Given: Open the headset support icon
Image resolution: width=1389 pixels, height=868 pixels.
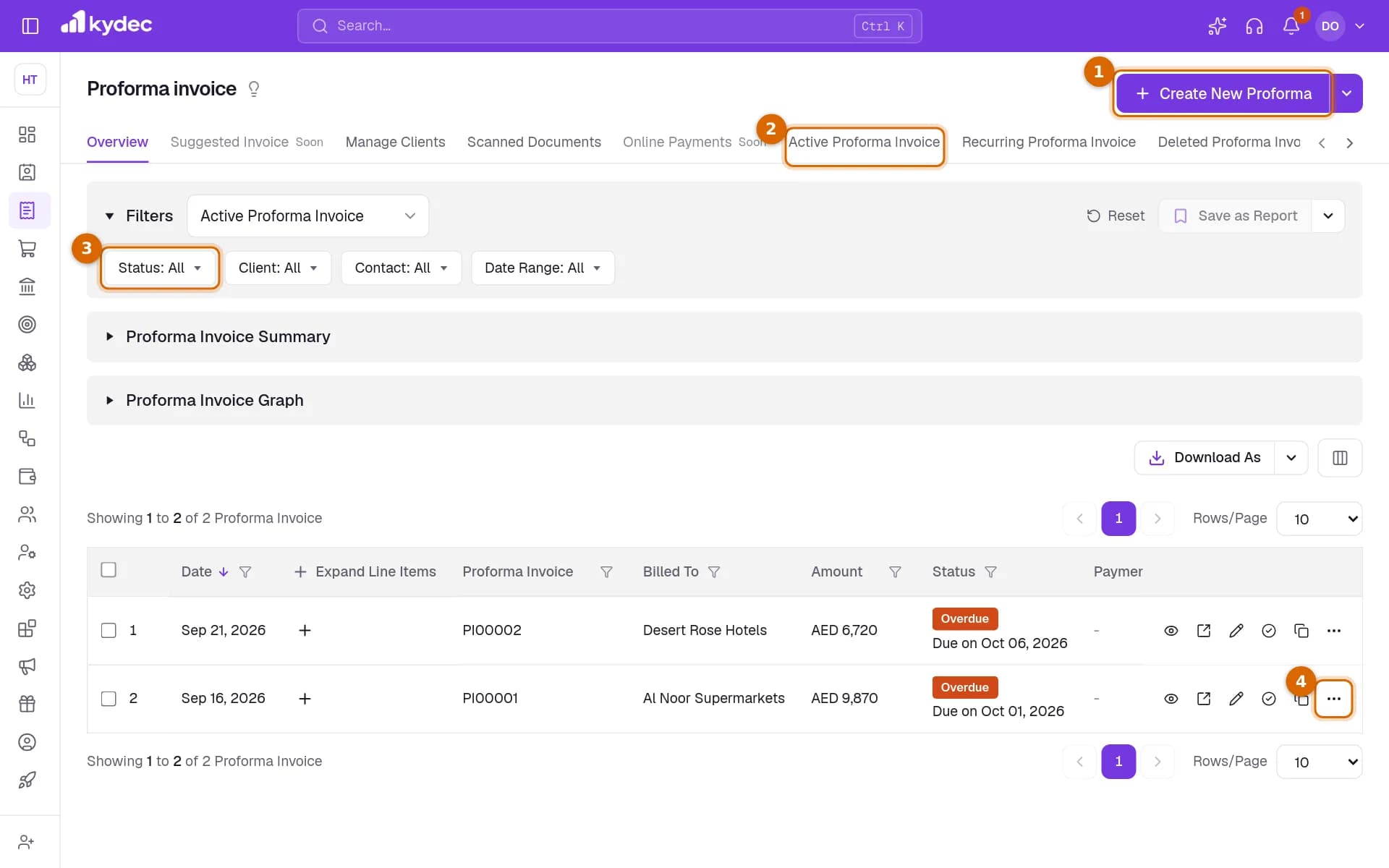Looking at the screenshot, I should pos(1254,26).
